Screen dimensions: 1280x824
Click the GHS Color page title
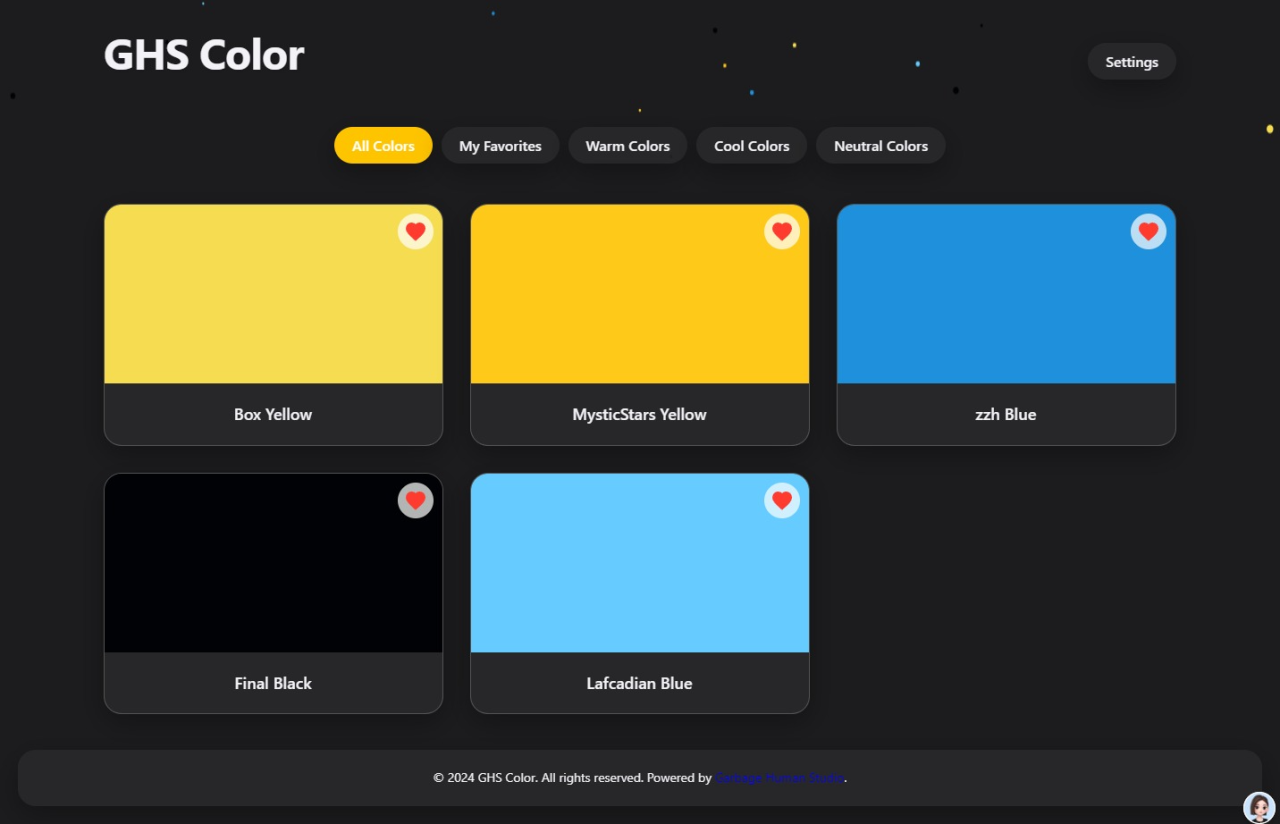click(204, 55)
